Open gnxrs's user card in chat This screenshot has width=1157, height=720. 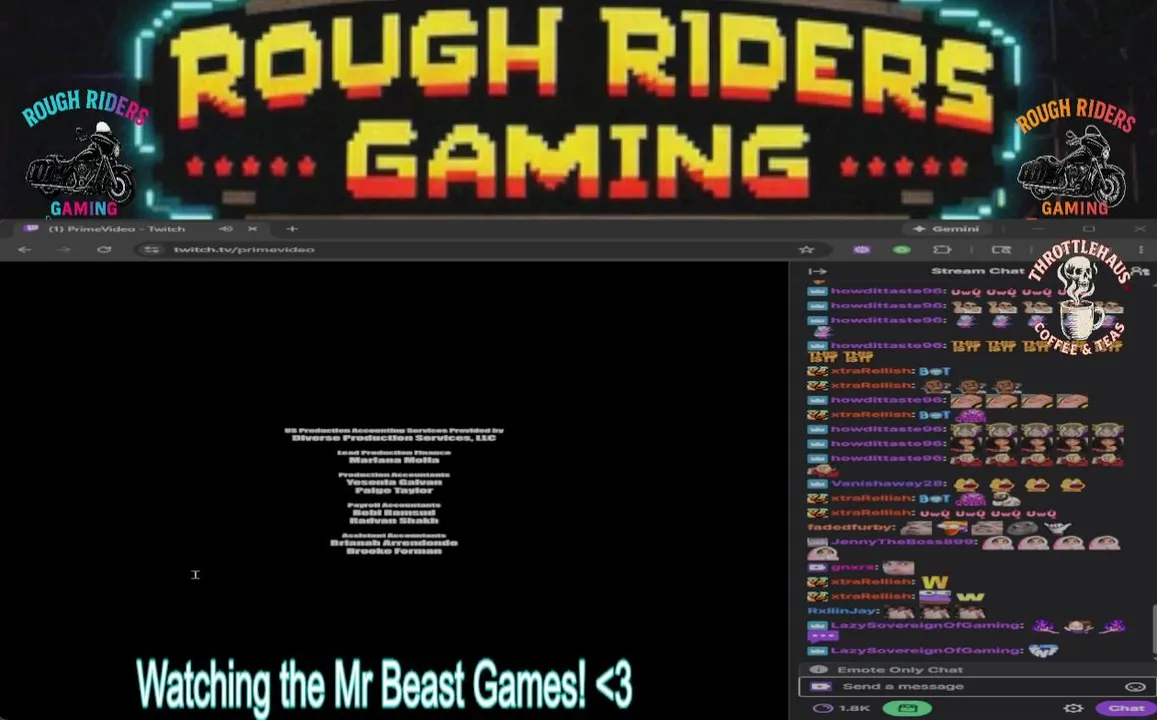(853, 567)
